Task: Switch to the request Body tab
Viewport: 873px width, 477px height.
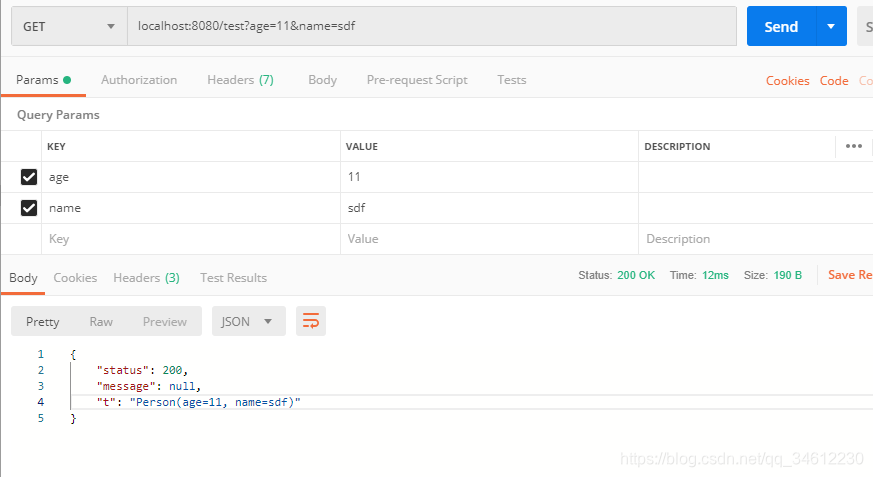Action: coord(322,80)
